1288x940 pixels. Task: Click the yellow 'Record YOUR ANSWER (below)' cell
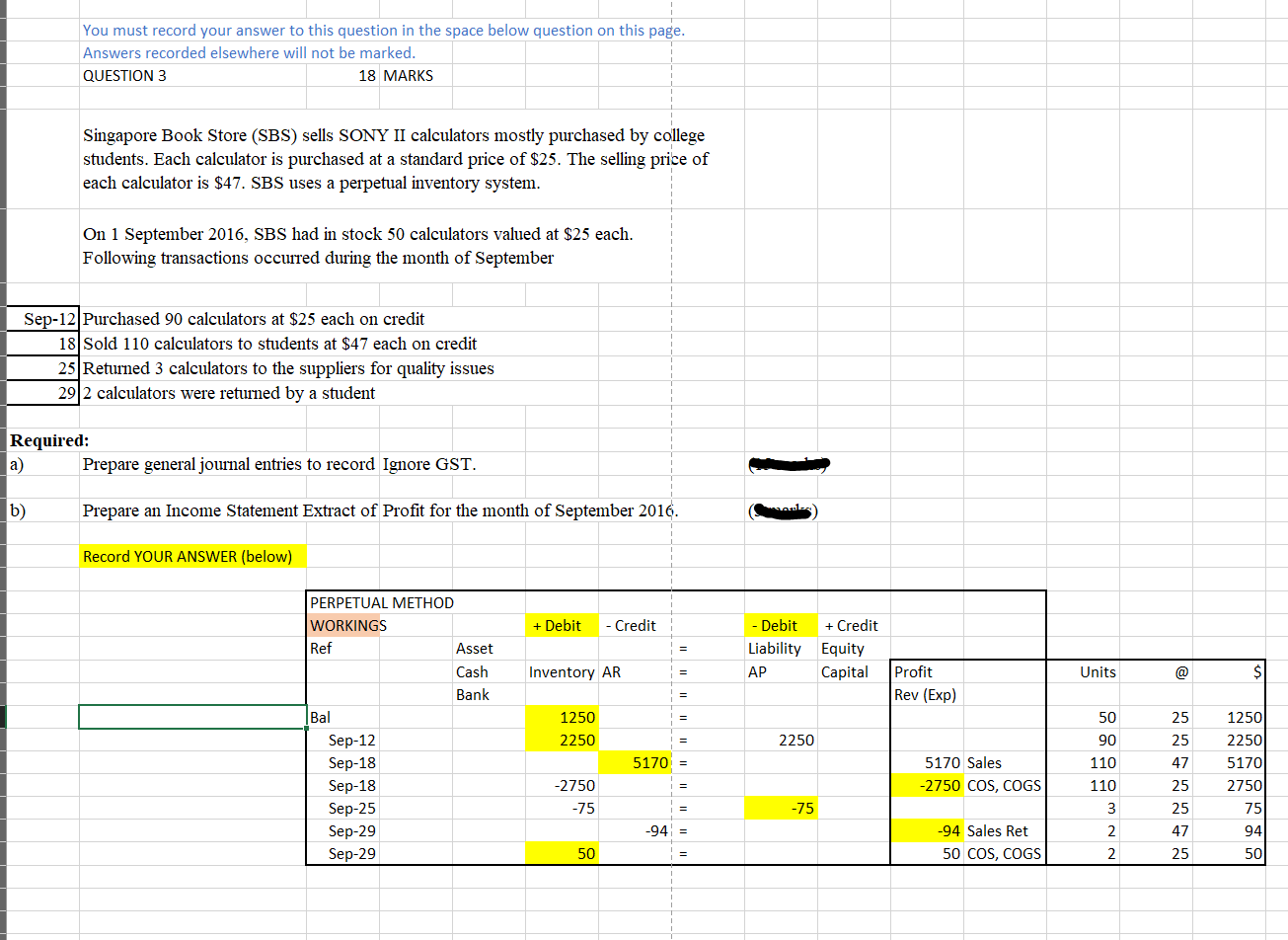coord(192,557)
